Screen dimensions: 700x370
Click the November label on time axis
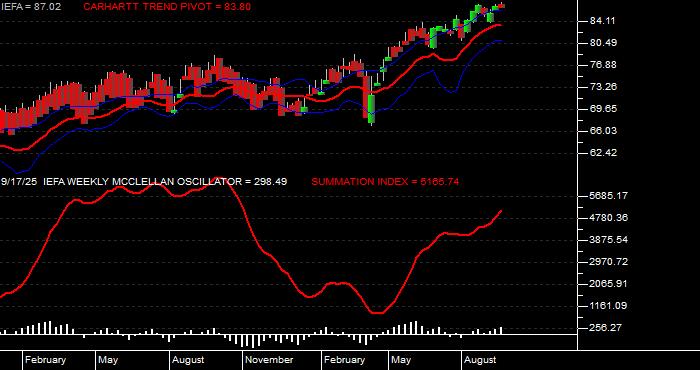click(269, 360)
